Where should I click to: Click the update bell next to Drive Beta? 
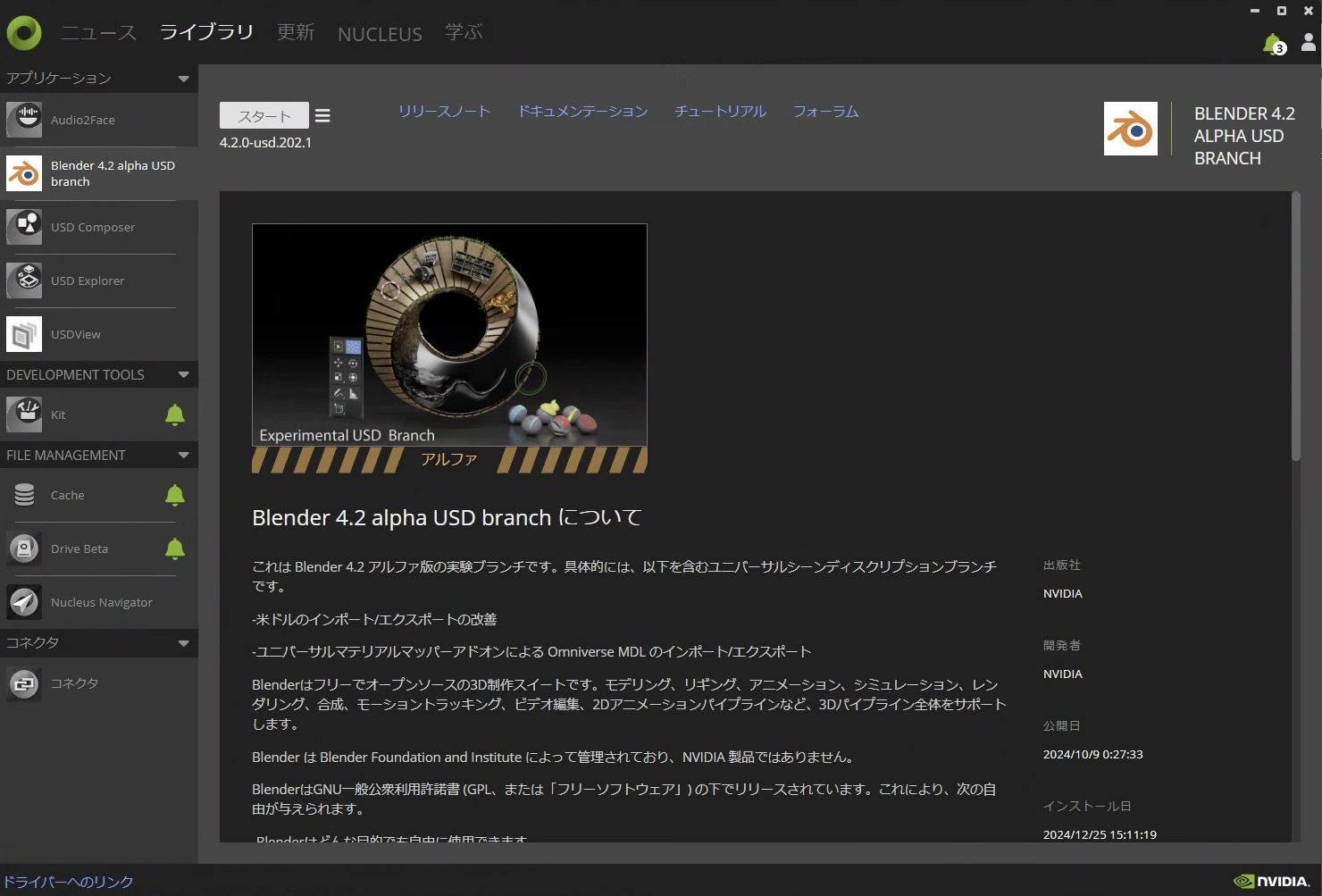pyautogui.click(x=175, y=548)
